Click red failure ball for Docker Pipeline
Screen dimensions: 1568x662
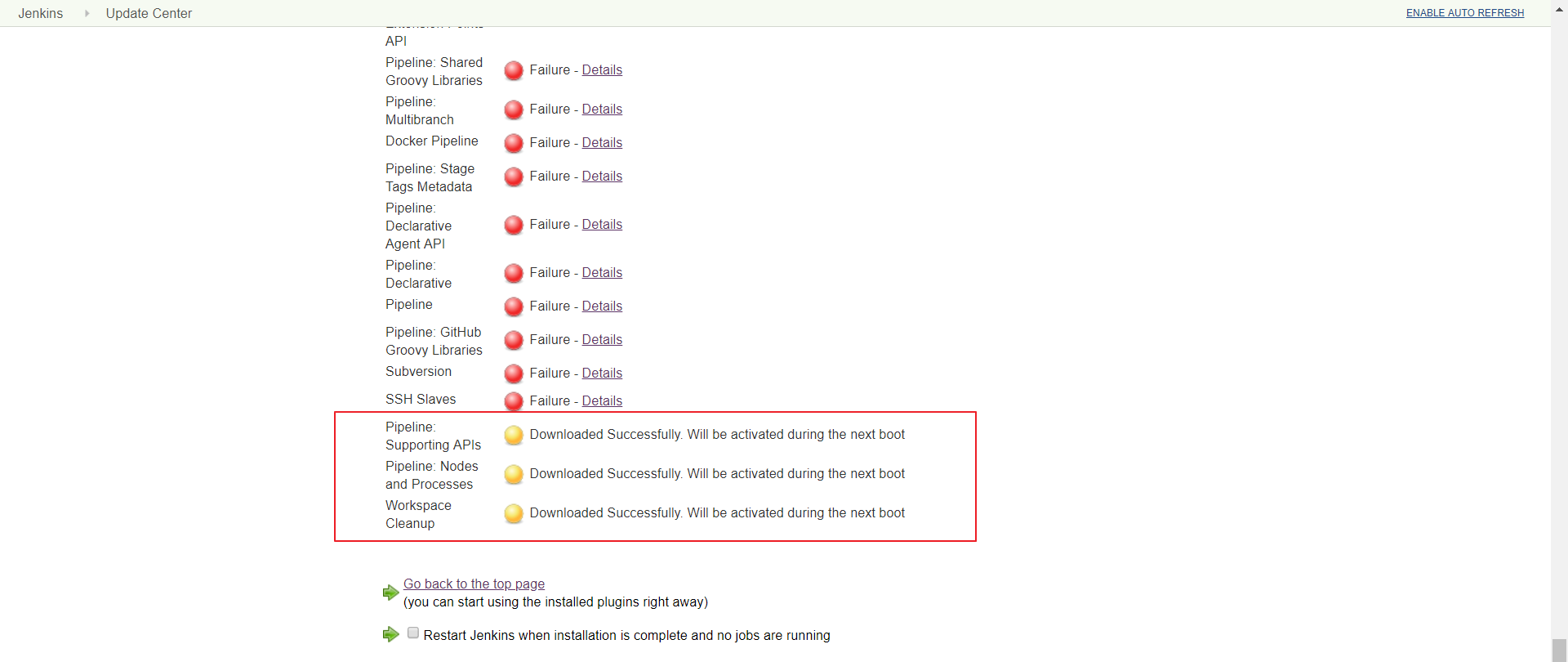click(514, 143)
